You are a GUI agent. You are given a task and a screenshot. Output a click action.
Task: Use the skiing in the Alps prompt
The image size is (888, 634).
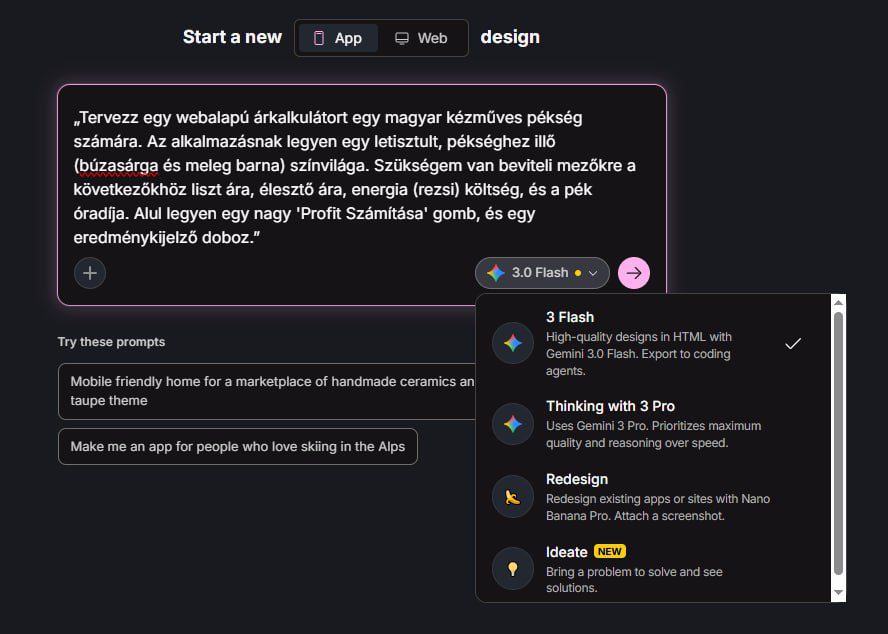(x=238, y=446)
